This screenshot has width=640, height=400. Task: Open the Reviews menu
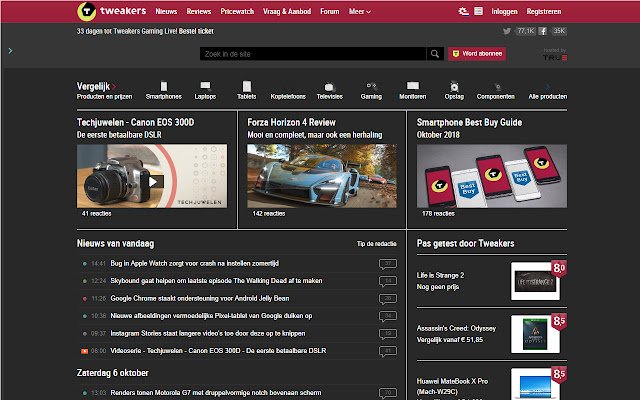[199, 11]
